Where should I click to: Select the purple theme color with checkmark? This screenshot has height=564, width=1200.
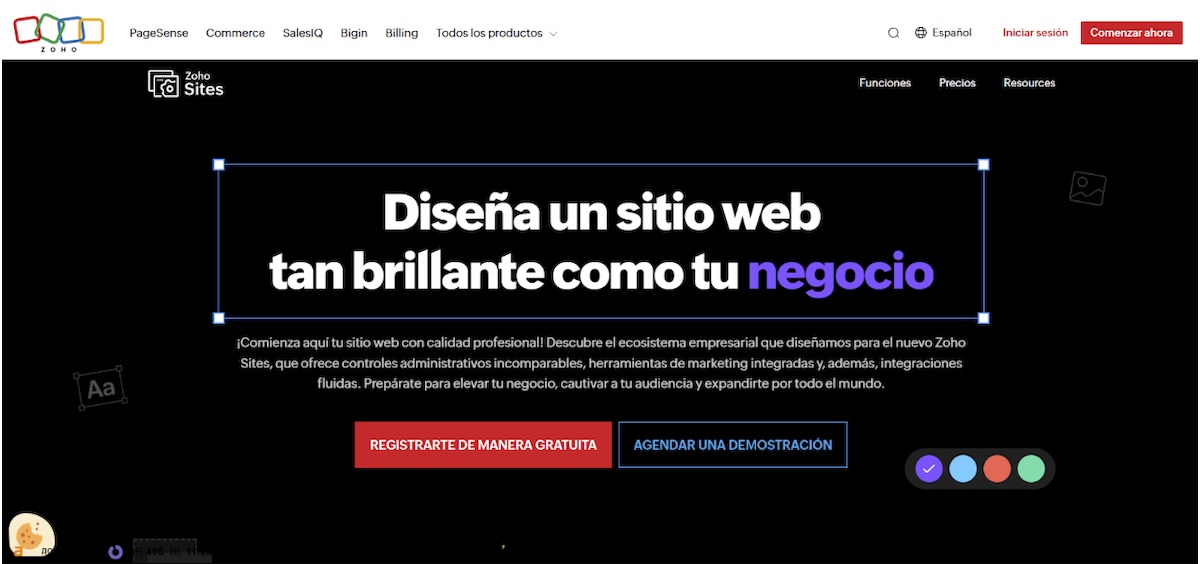click(x=929, y=468)
